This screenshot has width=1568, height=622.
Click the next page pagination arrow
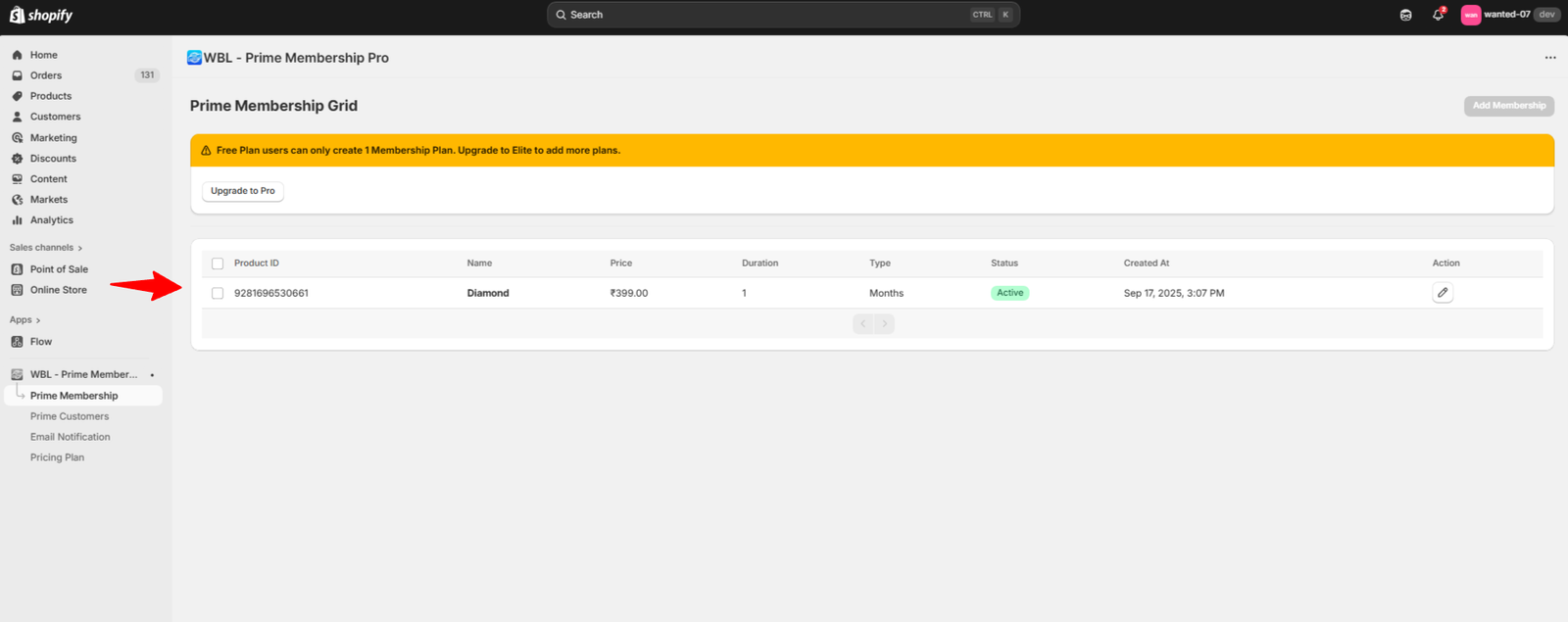coord(884,323)
